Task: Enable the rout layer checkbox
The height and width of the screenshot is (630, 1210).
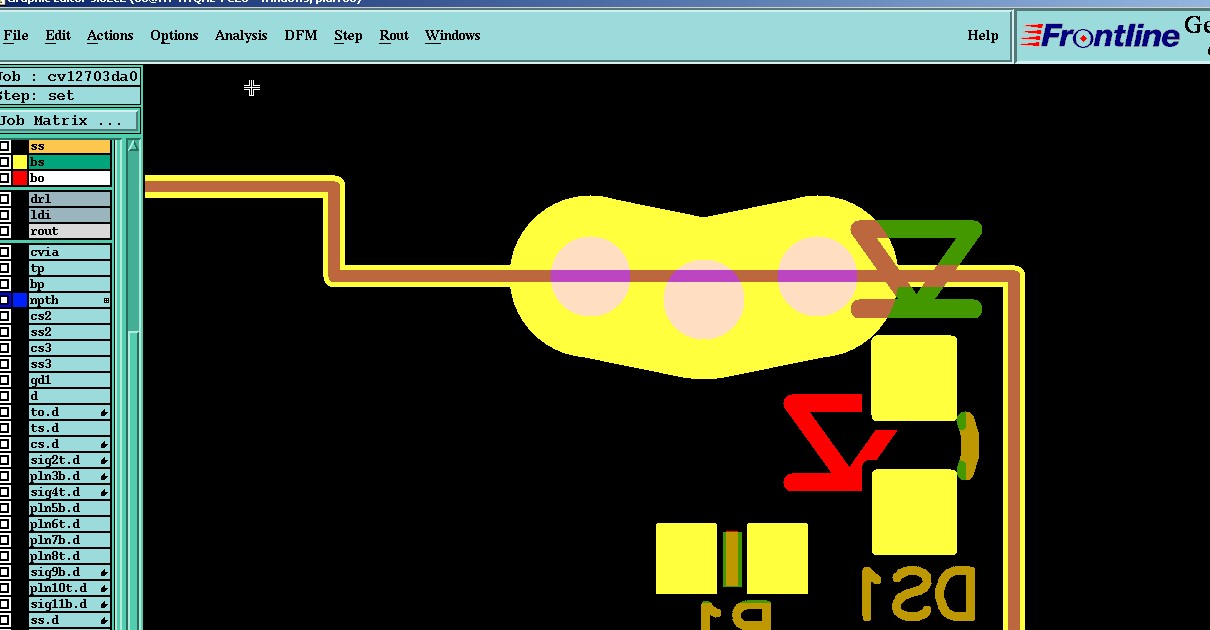Action: coord(5,231)
